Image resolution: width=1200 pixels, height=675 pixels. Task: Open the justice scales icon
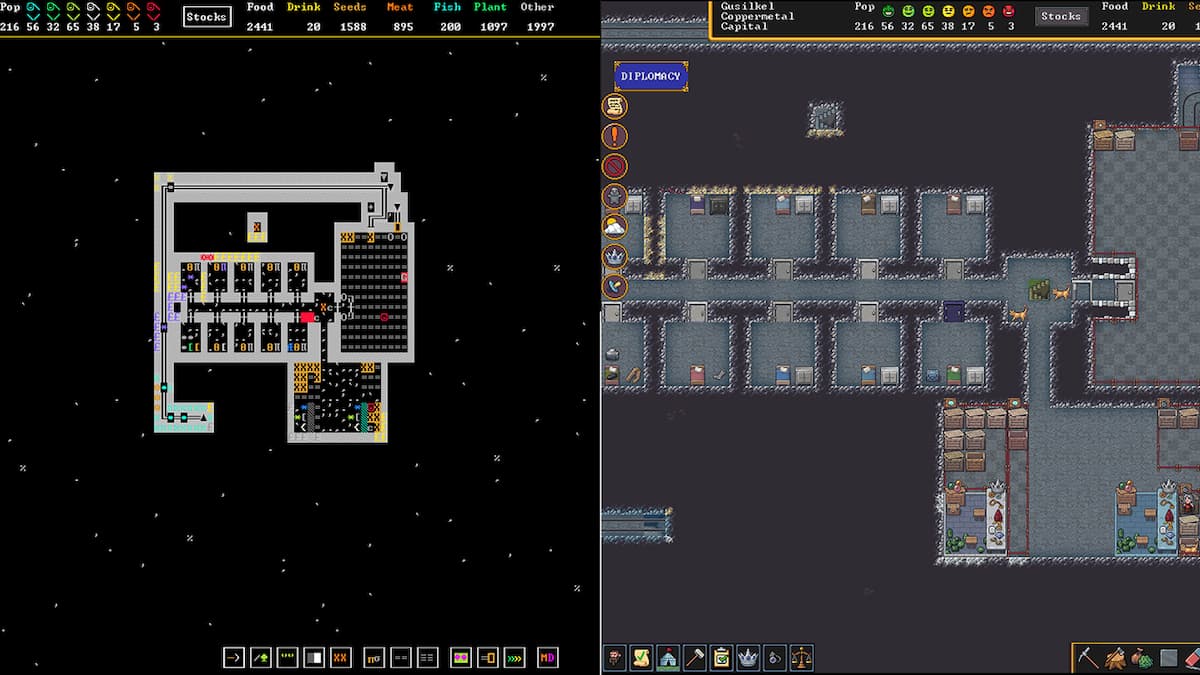(801, 658)
